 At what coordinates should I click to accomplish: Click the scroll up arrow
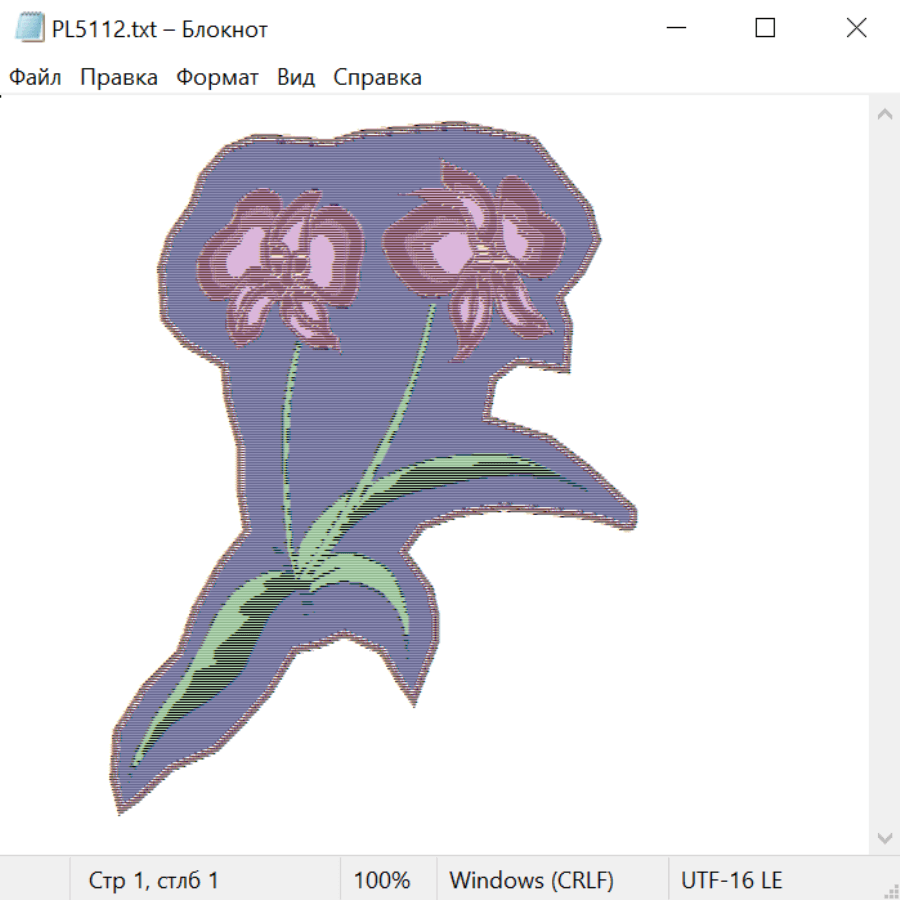click(884, 115)
